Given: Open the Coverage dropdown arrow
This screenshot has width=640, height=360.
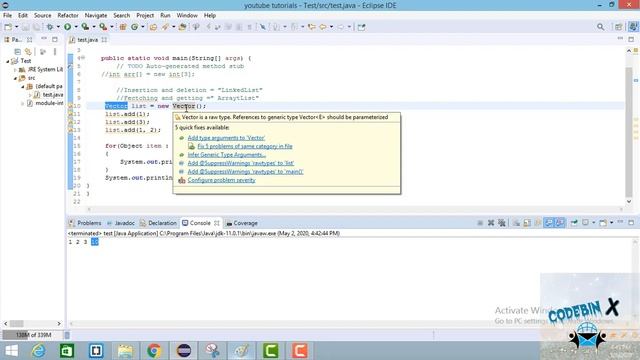Looking at the screenshot, I should coord(94,27).
